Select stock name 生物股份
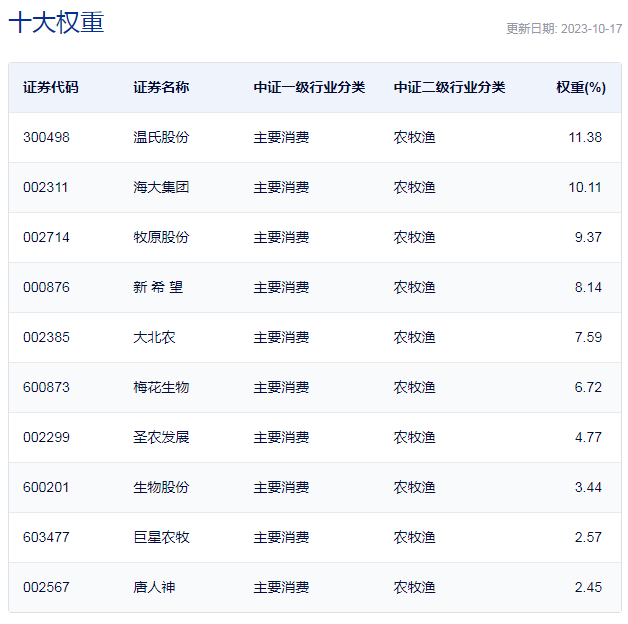Viewport: 628px width, 624px height. pos(161,487)
